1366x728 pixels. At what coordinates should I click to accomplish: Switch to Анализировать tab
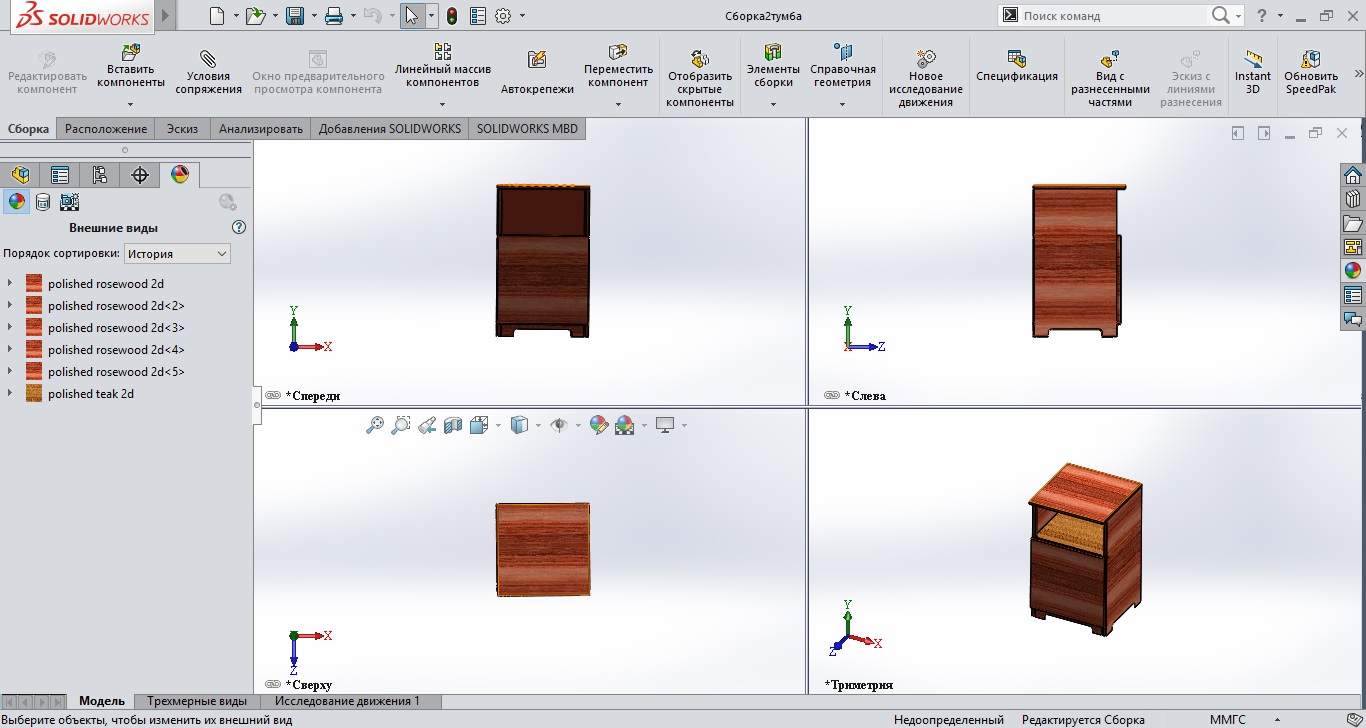261,128
